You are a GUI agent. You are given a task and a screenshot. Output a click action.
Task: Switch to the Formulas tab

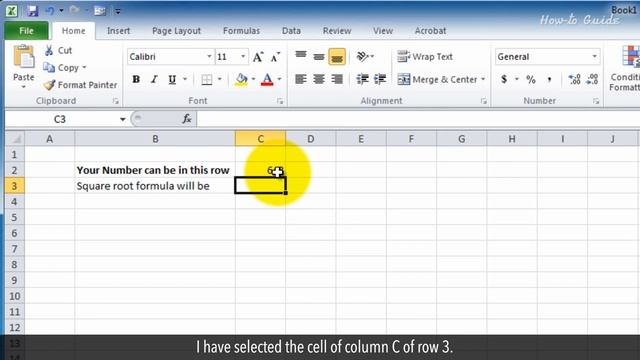click(241, 31)
